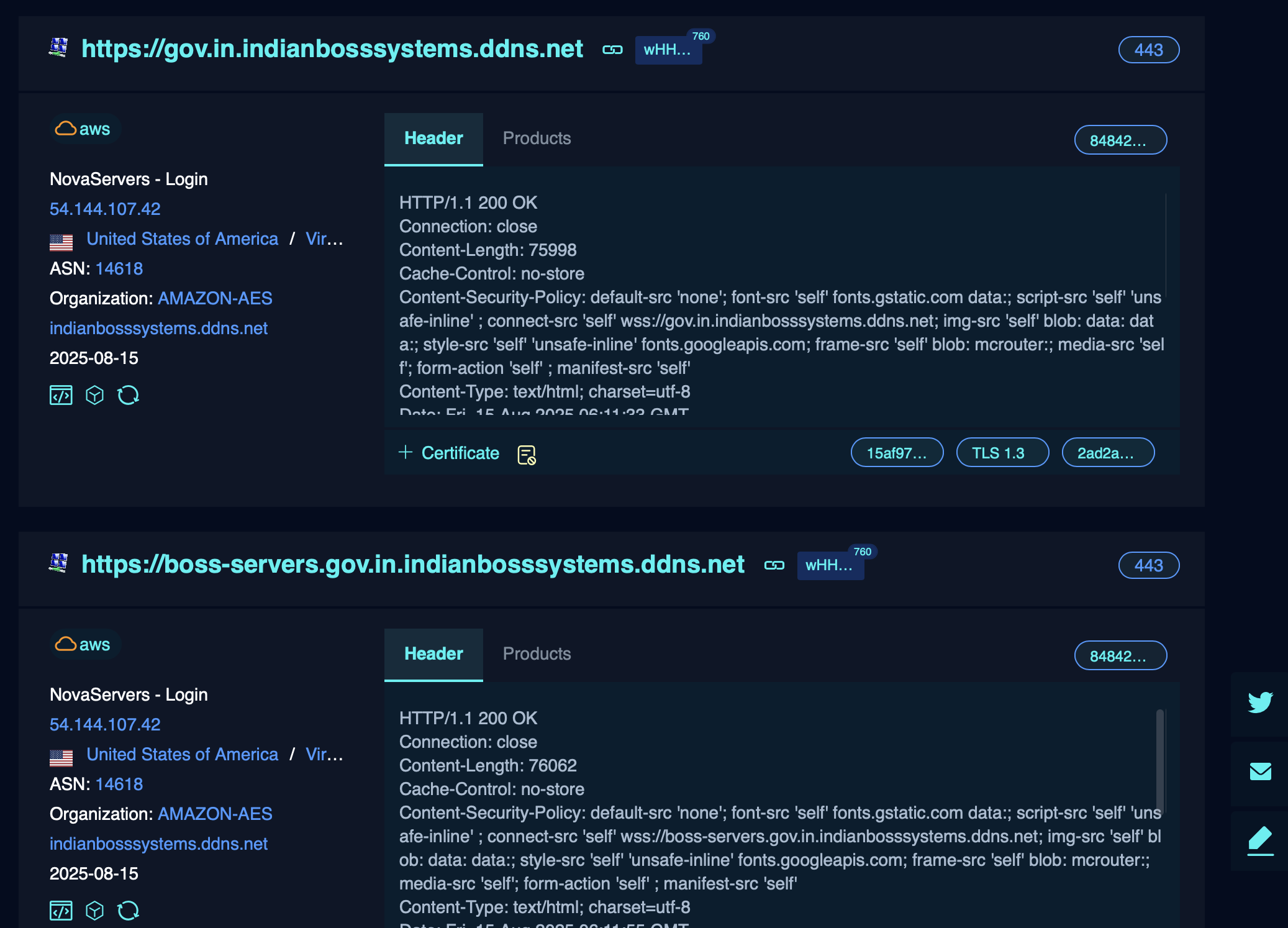This screenshot has height=928, width=1288.
Task: Click the edit pencil icon on right sidebar
Action: [1260, 840]
